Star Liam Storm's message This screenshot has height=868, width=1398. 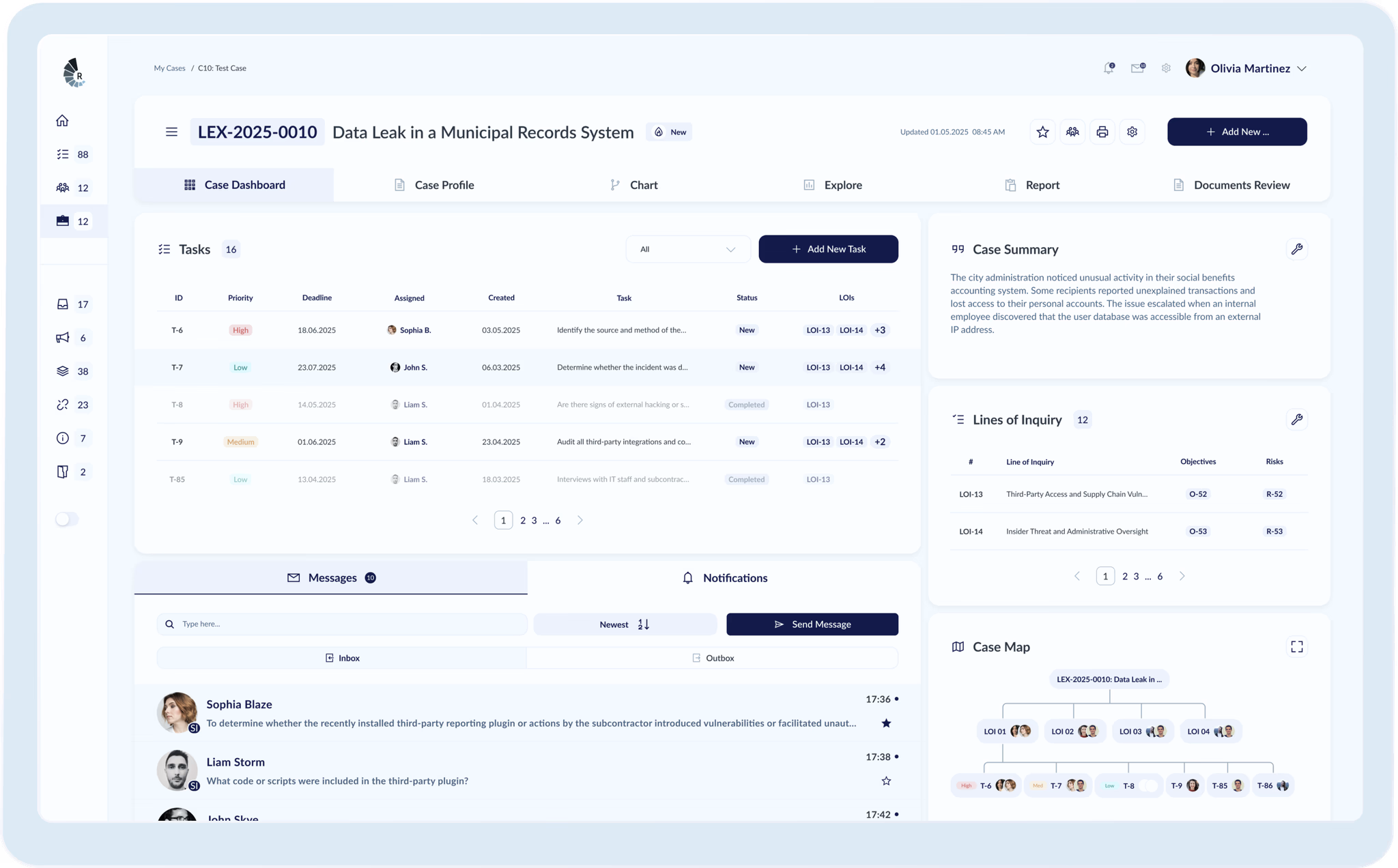click(886, 781)
